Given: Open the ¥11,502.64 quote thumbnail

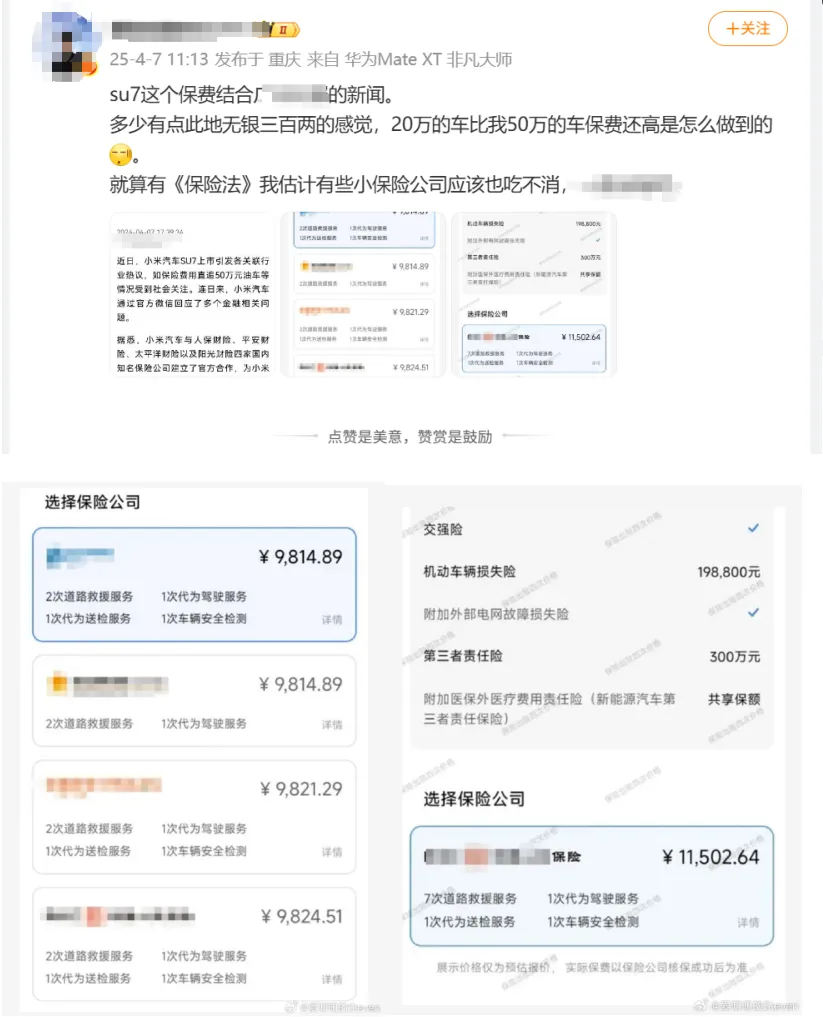Looking at the screenshot, I should [x=534, y=295].
